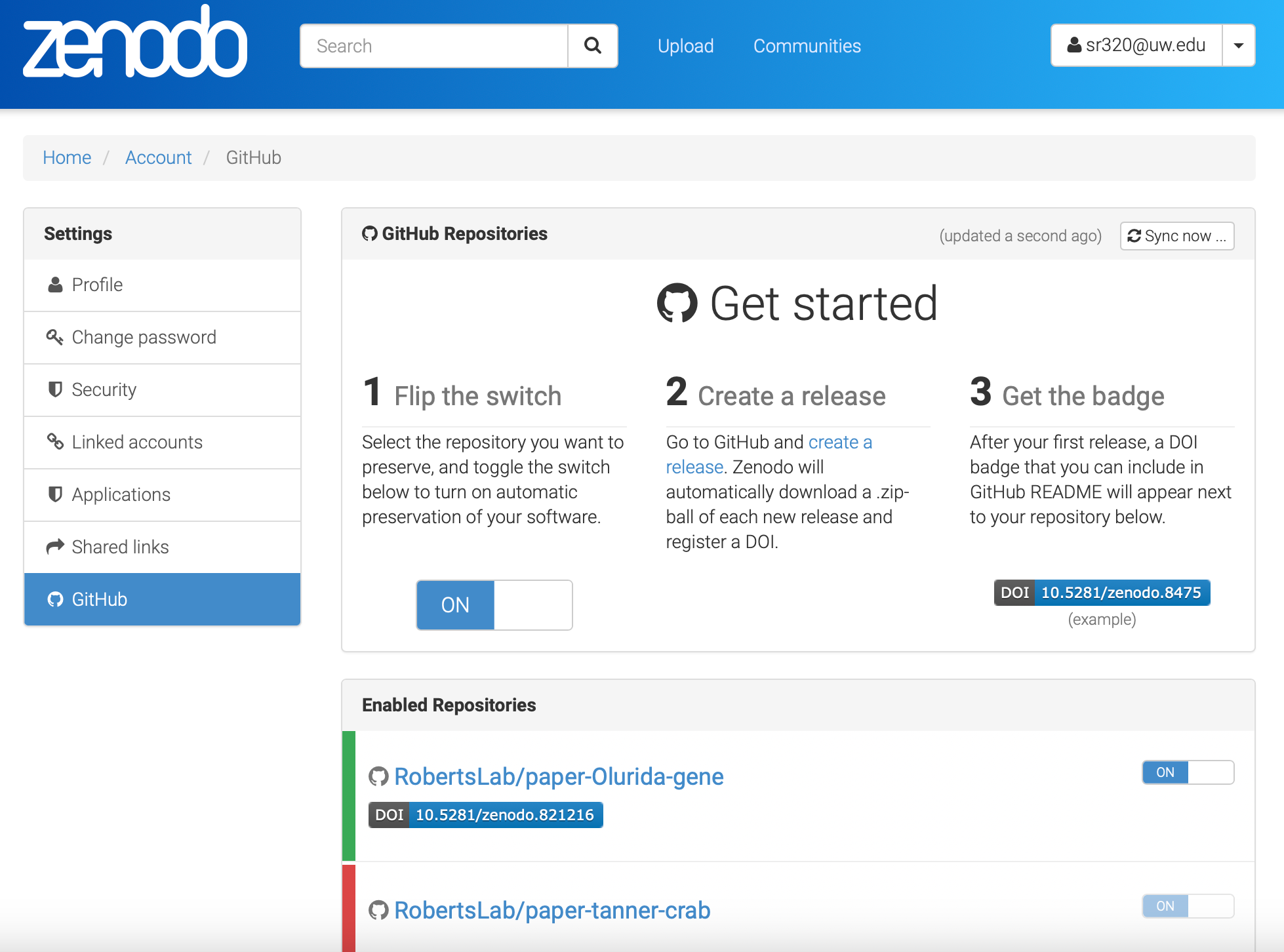
Task: Click the Change password key icon
Action: point(55,337)
